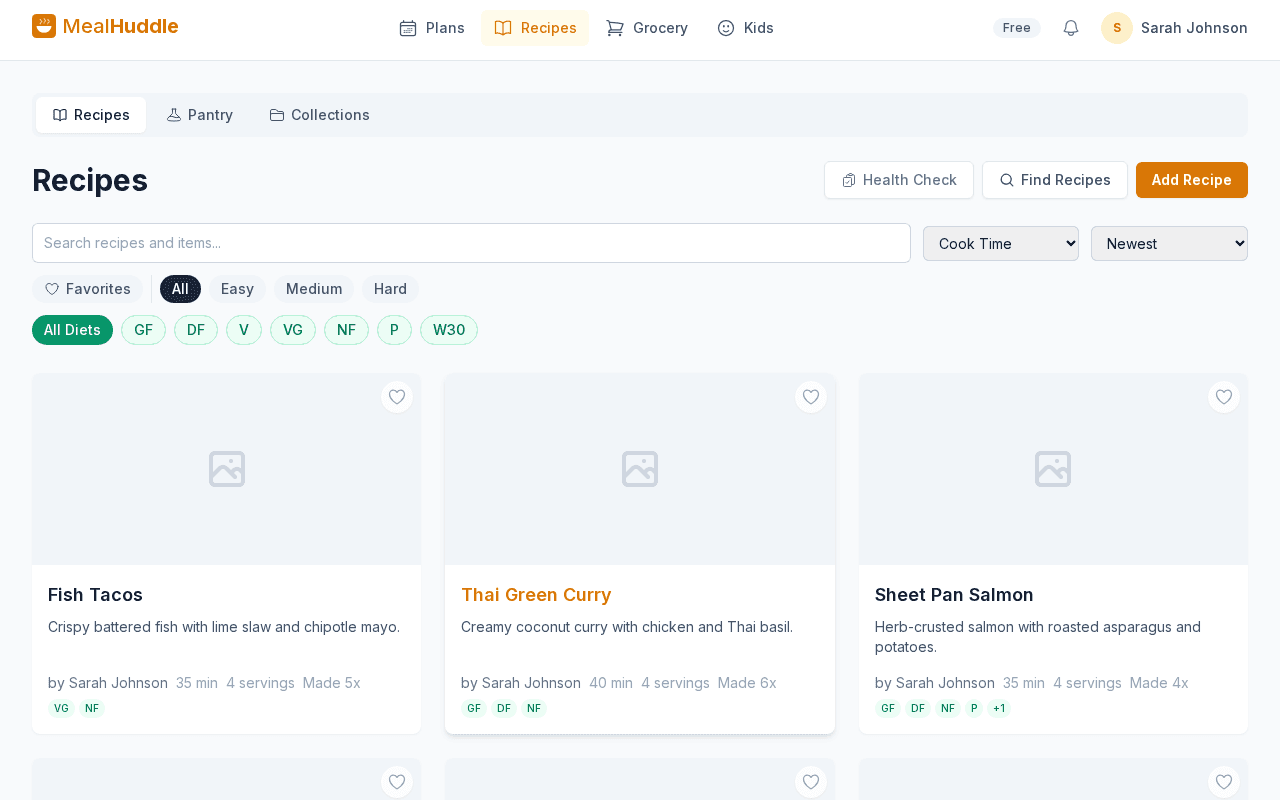Viewport: 1280px width, 800px height.
Task: Favorite the Fish Tacos recipe heart icon
Action: [396, 397]
